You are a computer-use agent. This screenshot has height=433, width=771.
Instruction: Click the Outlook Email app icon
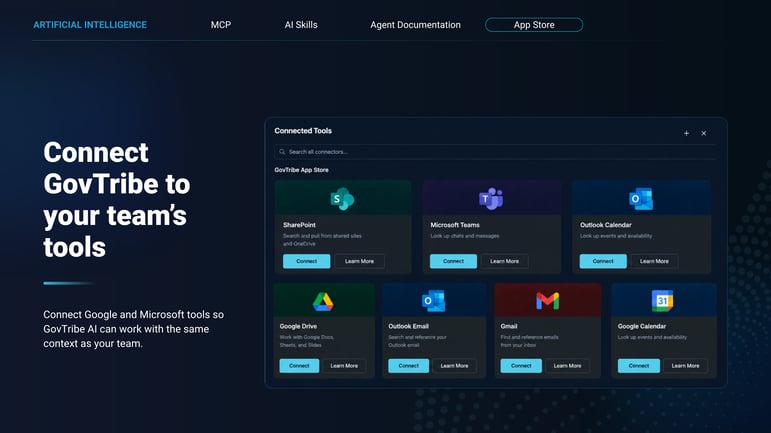pos(433,301)
